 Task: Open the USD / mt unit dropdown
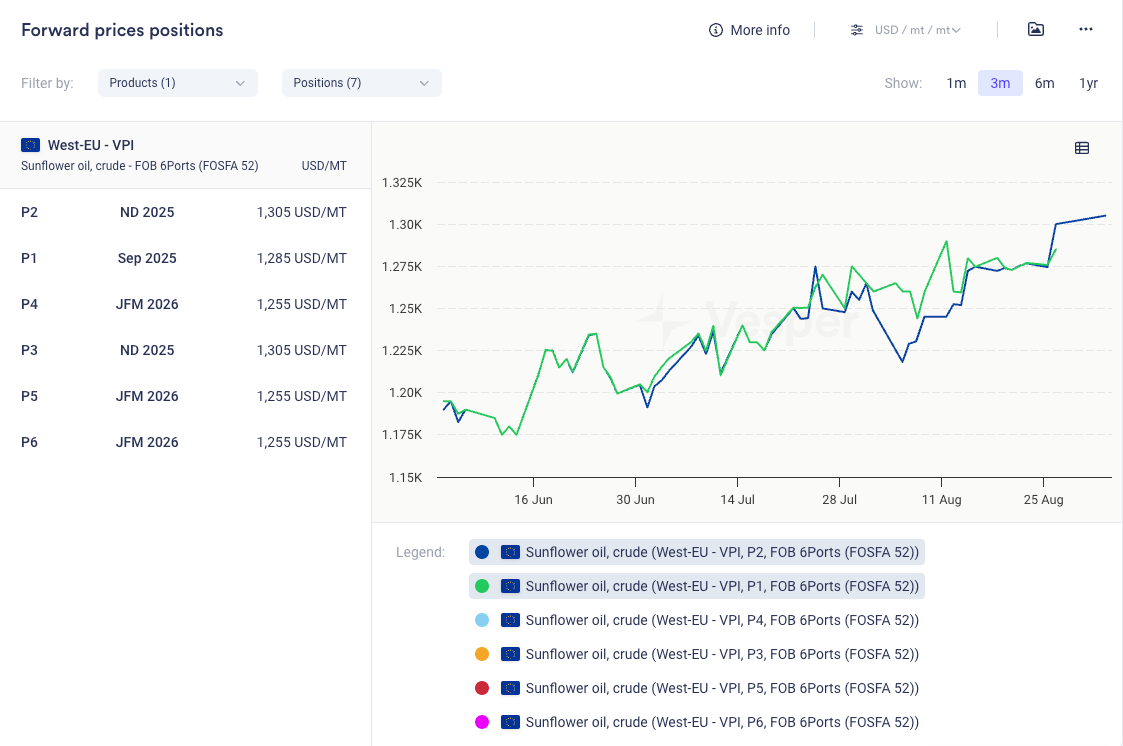917,30
